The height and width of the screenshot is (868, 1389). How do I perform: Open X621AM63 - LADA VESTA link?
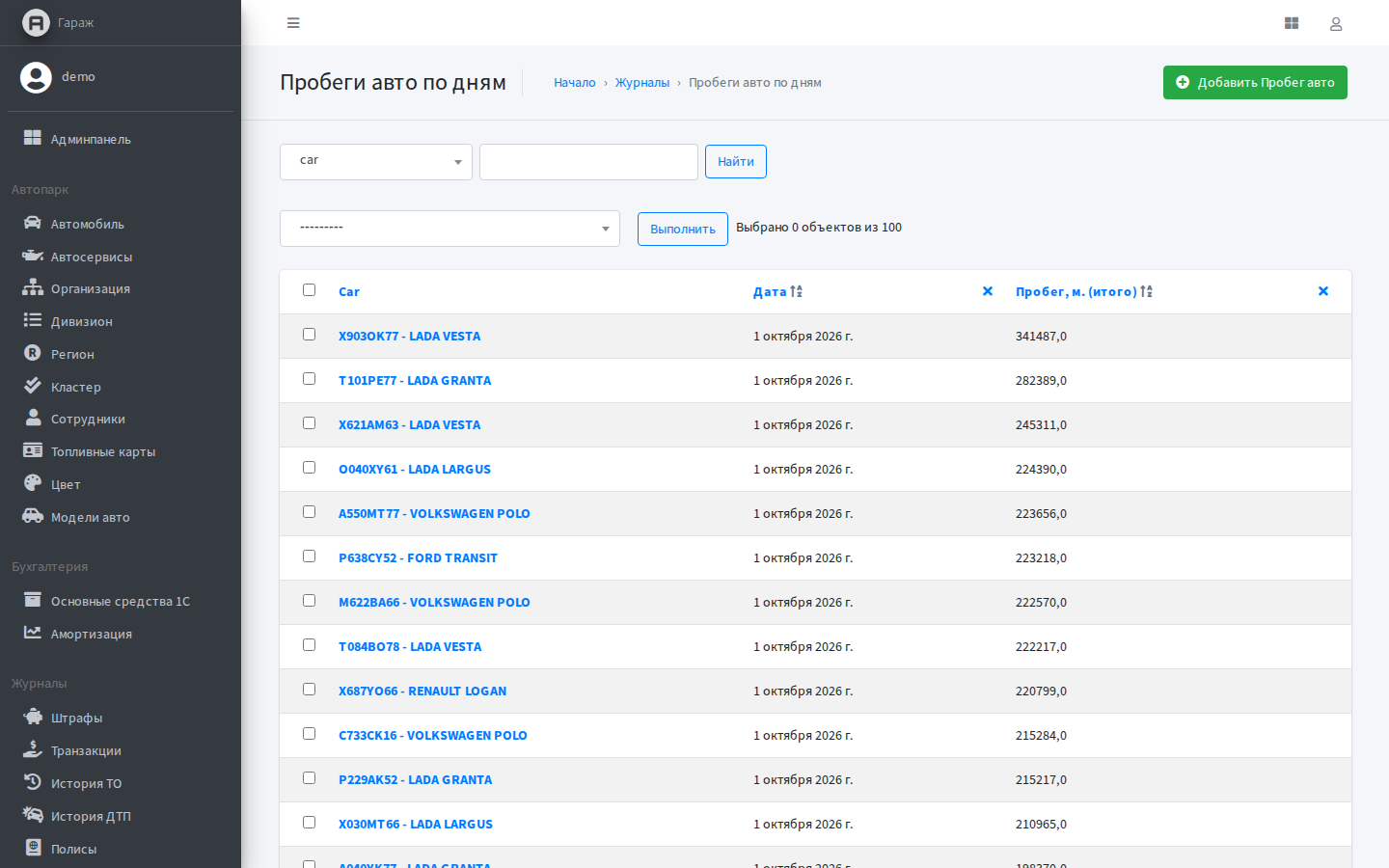(x=409, y=425)
